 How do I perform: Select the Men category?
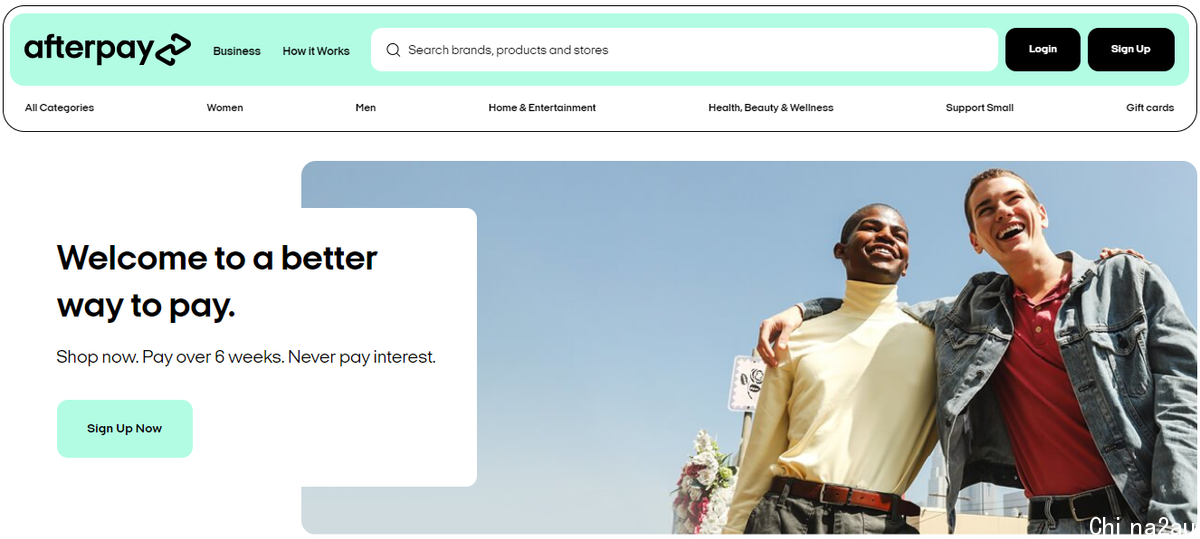click(x=366, y=108)
